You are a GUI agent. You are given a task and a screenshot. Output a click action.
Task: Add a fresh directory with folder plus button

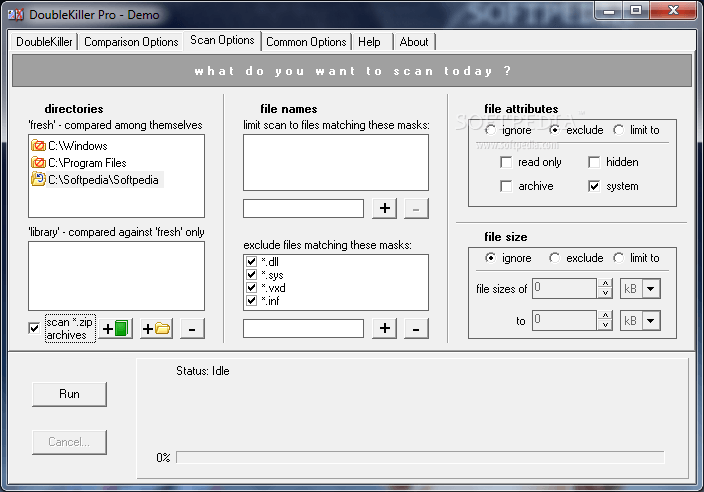(x=156, y=329)
